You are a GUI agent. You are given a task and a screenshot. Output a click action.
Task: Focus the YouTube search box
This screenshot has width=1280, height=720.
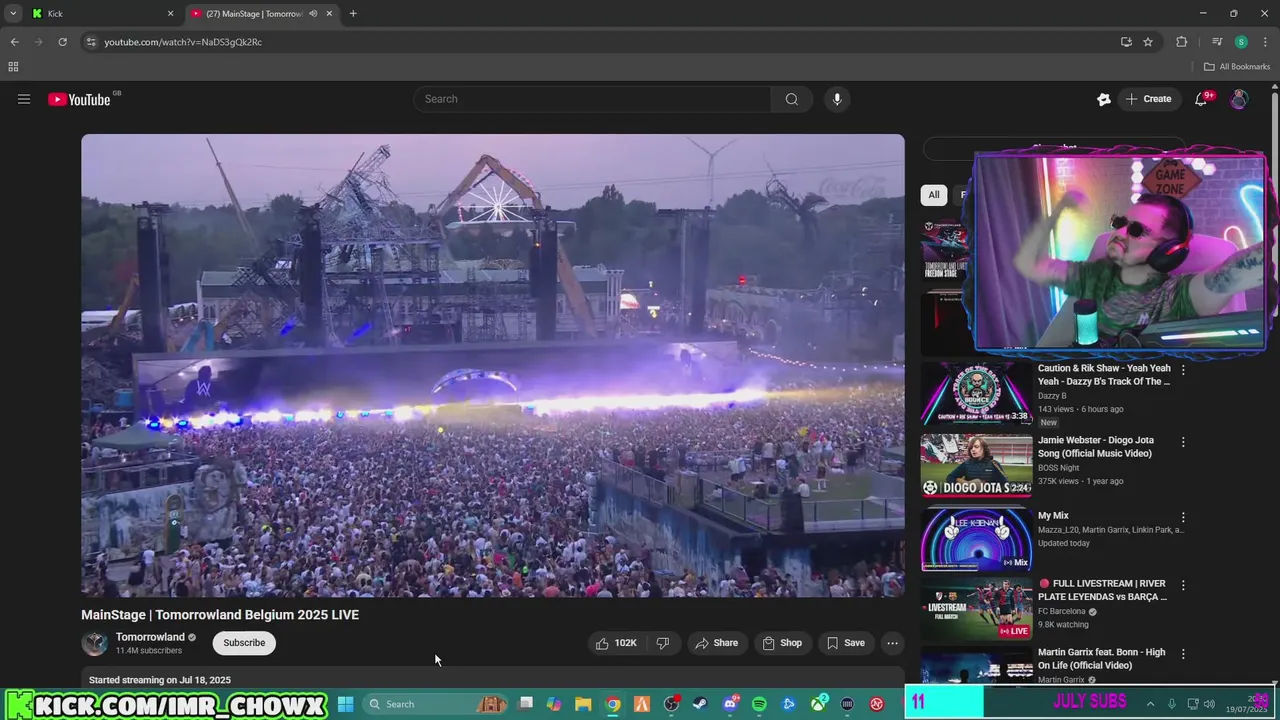[x=592, y=99]
